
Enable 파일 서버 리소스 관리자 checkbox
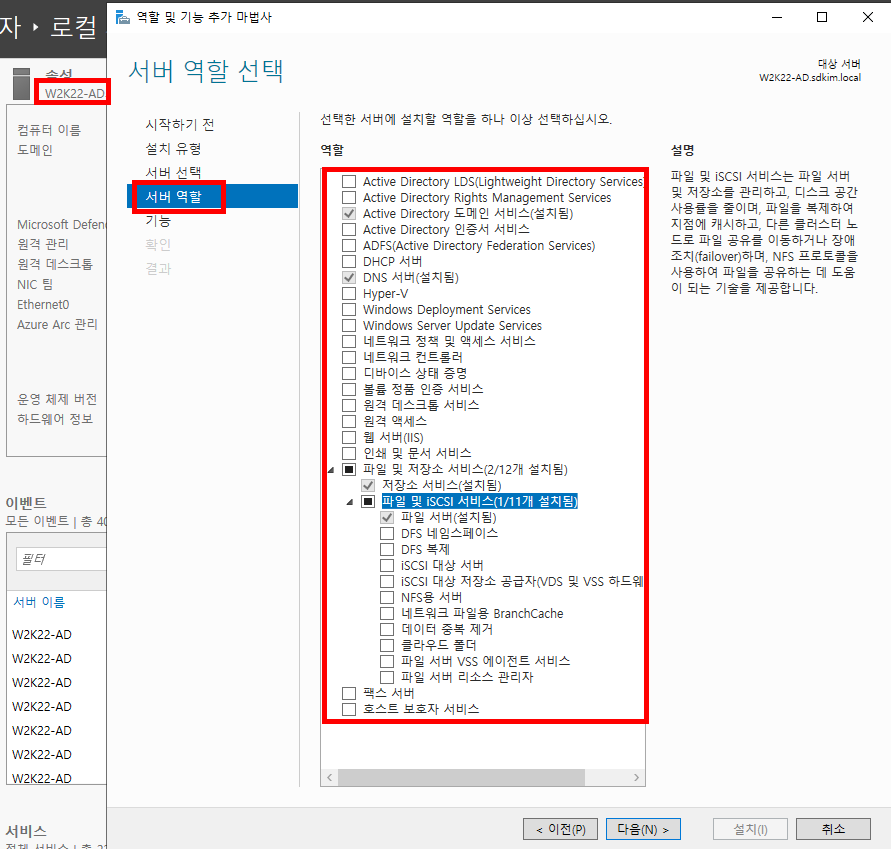[387, 677]
